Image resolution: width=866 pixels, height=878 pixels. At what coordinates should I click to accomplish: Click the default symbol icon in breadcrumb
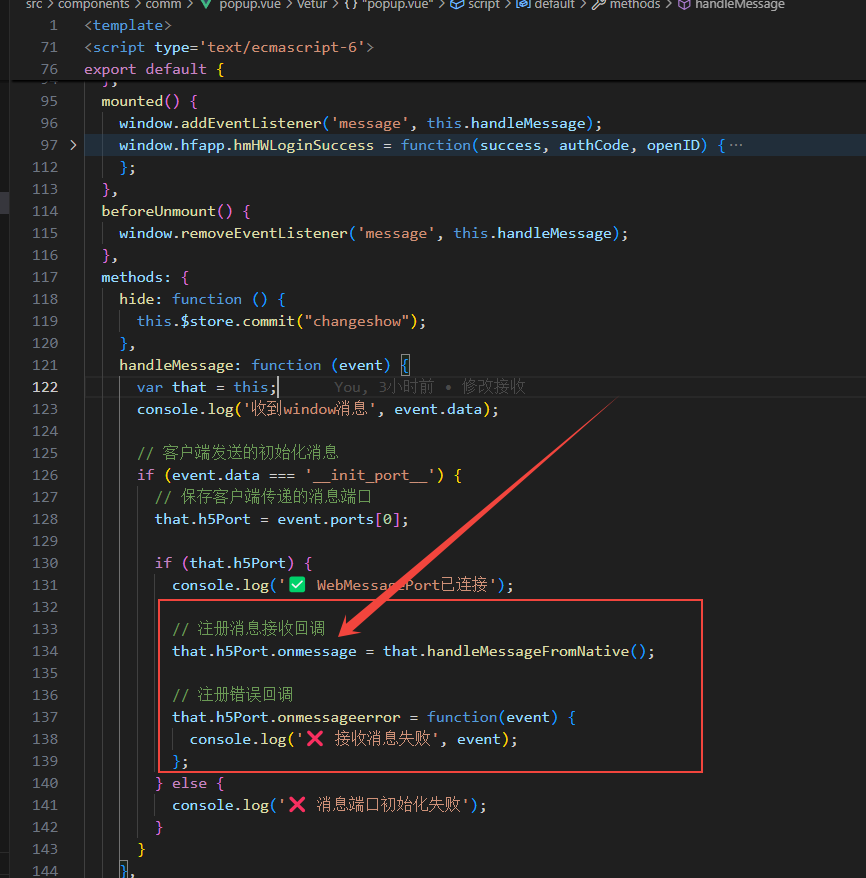522,5
